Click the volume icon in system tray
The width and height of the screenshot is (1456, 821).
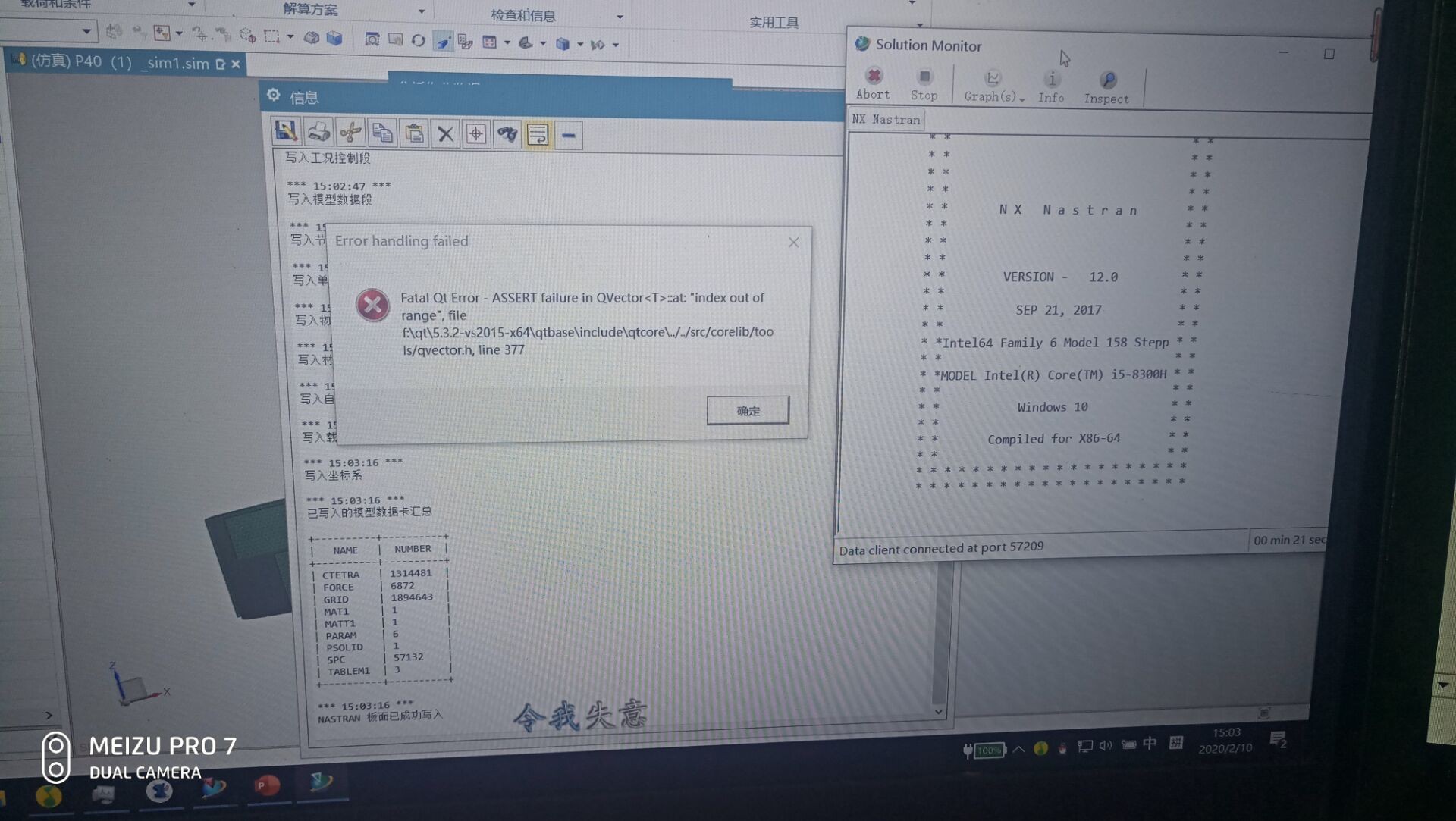click(1106, 745)
